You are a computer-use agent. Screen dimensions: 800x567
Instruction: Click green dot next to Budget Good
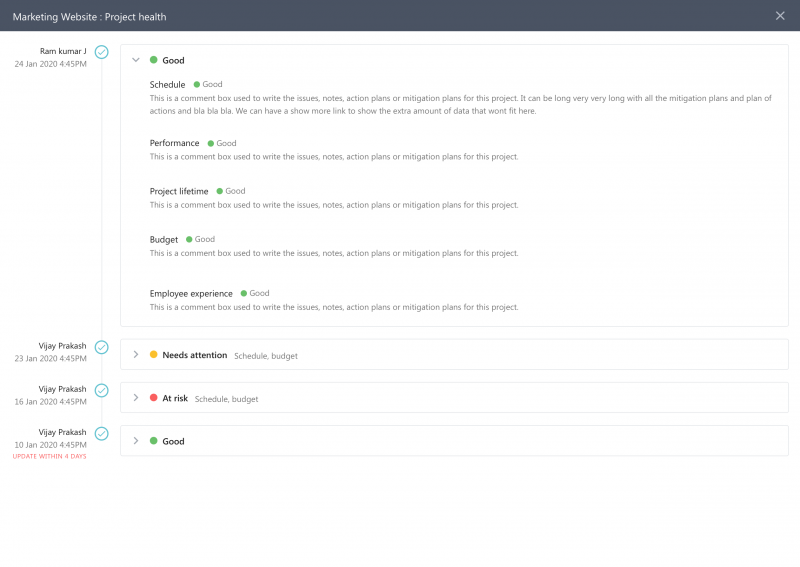coord(189,239)
